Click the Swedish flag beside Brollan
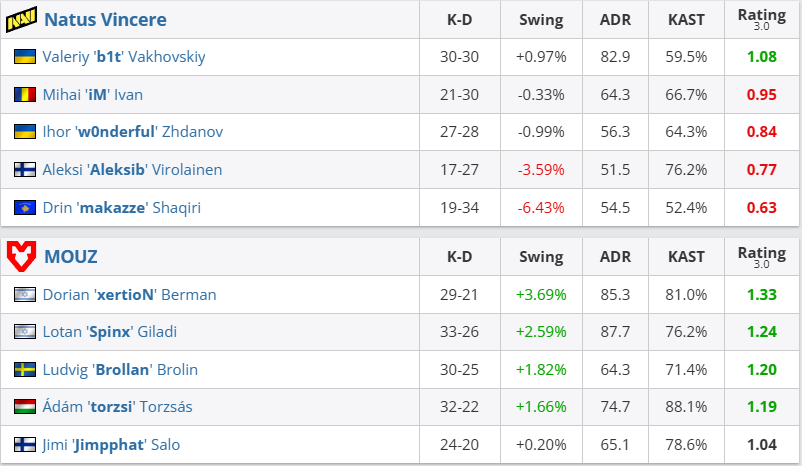This screenshot has width=802, height=466. click(25, 370)
